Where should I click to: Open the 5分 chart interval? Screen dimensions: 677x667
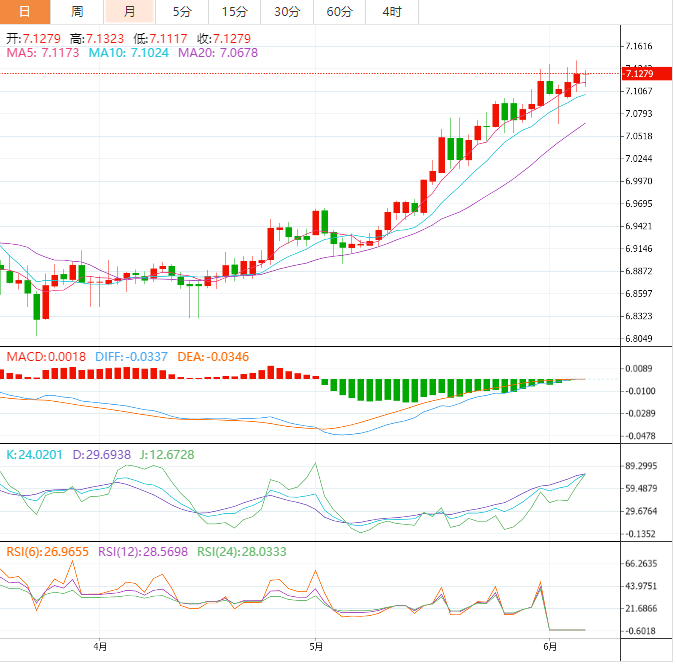point(181,12)
